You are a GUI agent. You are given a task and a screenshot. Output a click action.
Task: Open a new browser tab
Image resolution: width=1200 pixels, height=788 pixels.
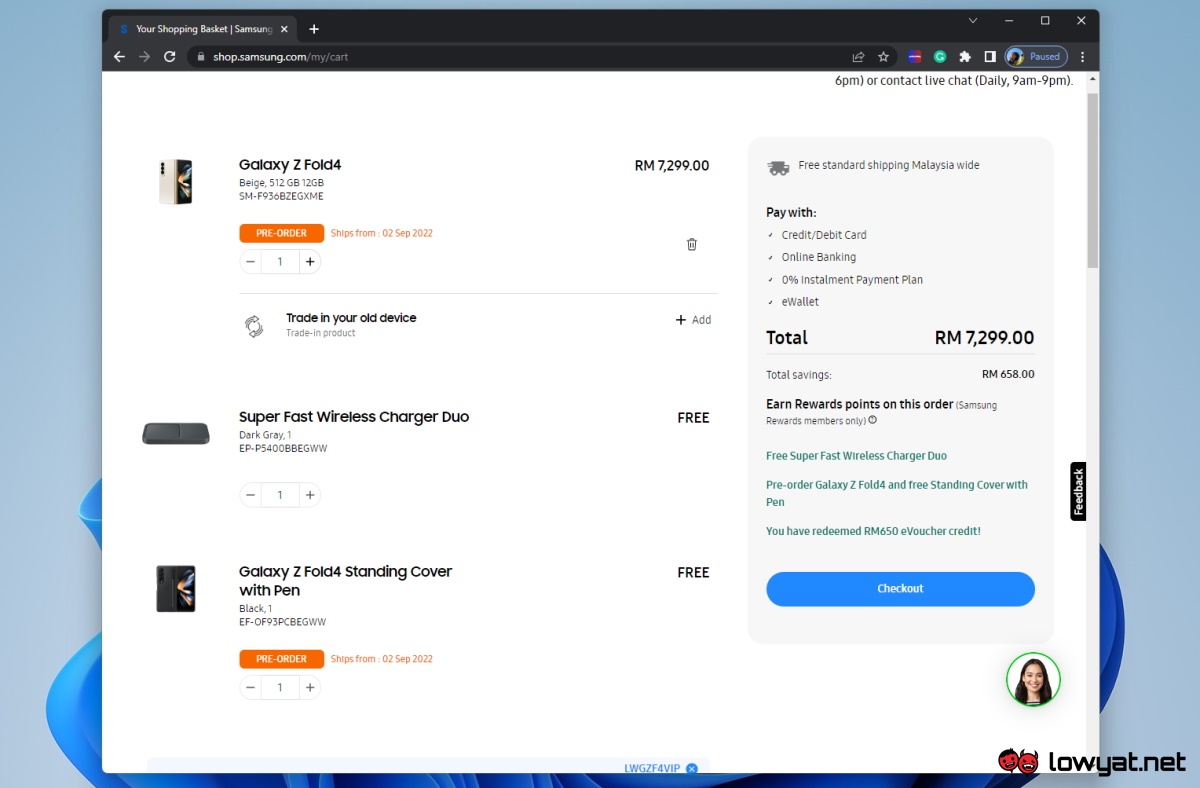coord(314,29)
